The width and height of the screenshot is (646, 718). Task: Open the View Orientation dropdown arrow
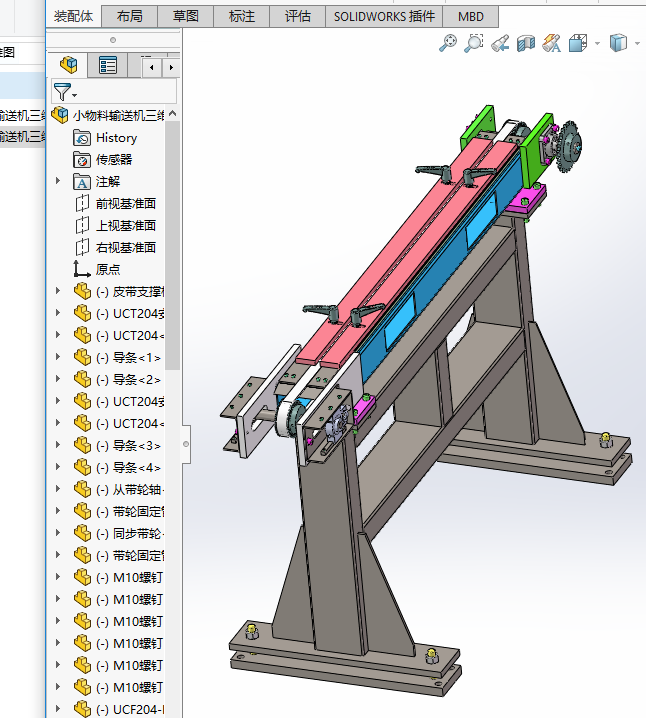pos(597,44)
